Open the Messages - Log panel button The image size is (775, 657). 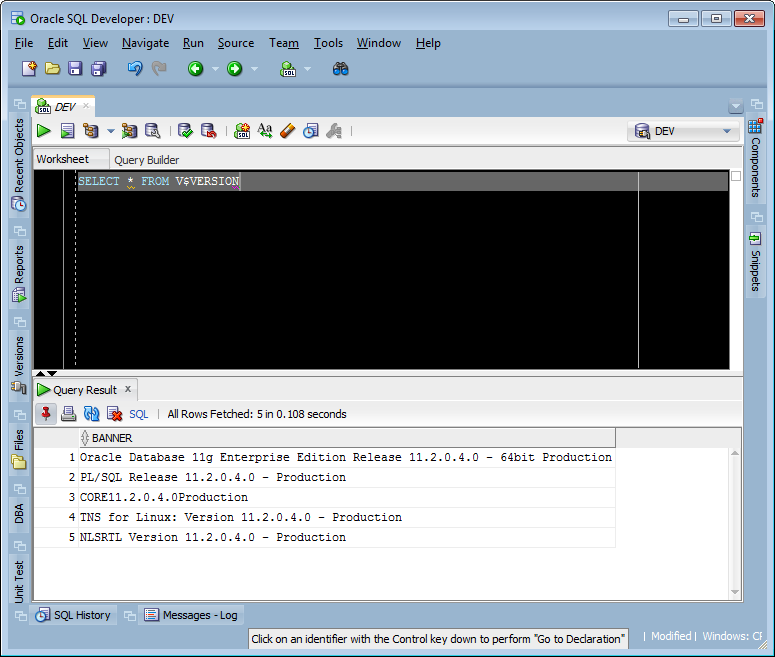[191, 615]
